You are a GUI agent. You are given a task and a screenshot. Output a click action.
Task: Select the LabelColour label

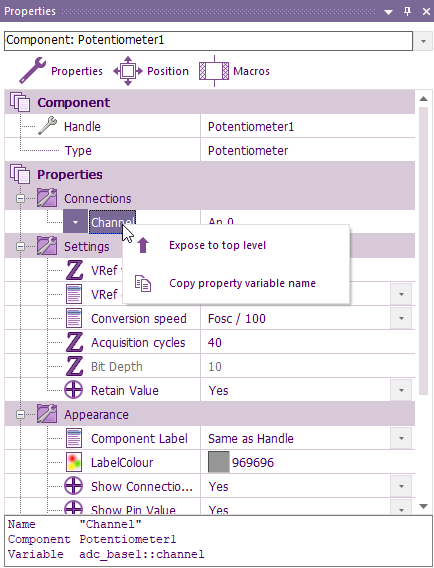point(122,463)
